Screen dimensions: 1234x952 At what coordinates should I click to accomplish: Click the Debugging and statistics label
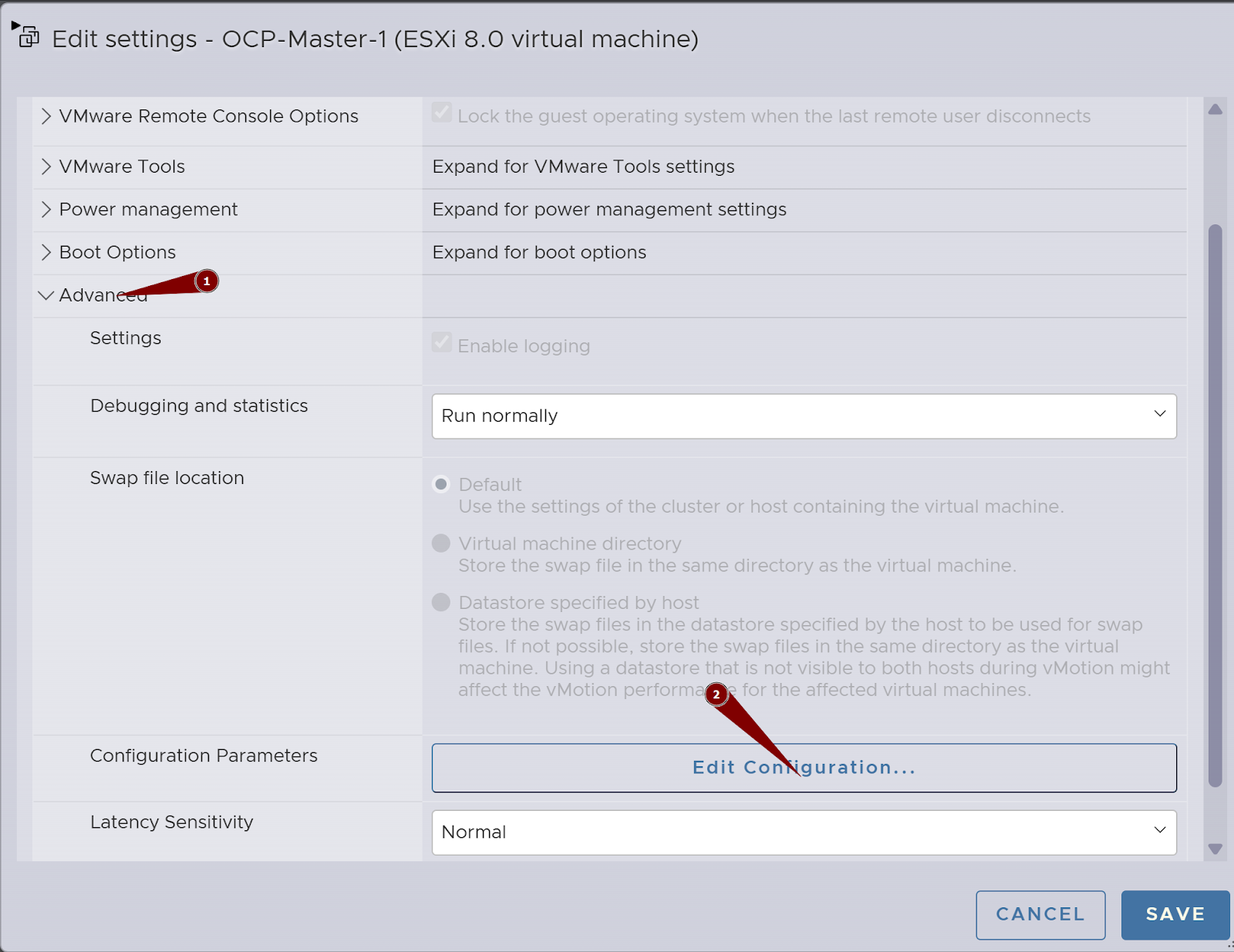pos(199,406)
